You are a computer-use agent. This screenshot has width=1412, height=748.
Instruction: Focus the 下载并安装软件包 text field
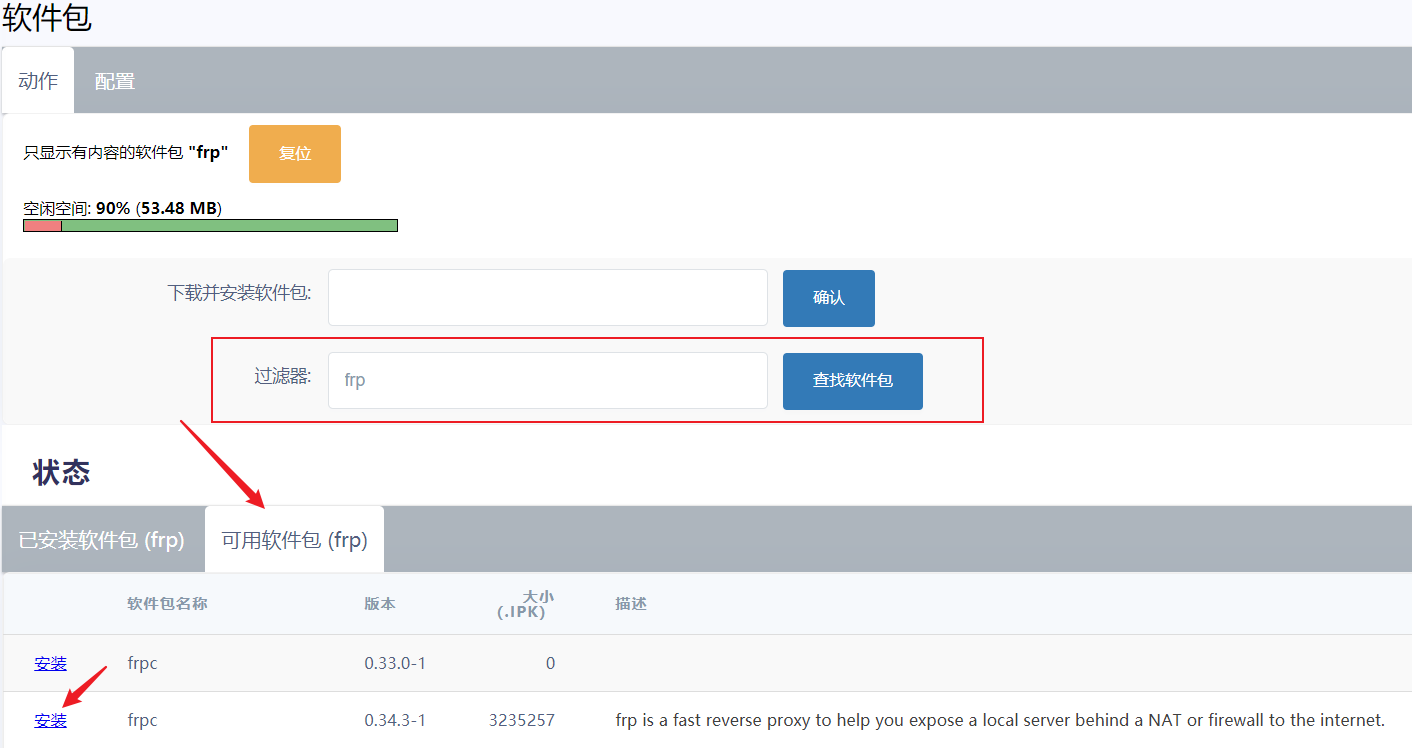547,297
